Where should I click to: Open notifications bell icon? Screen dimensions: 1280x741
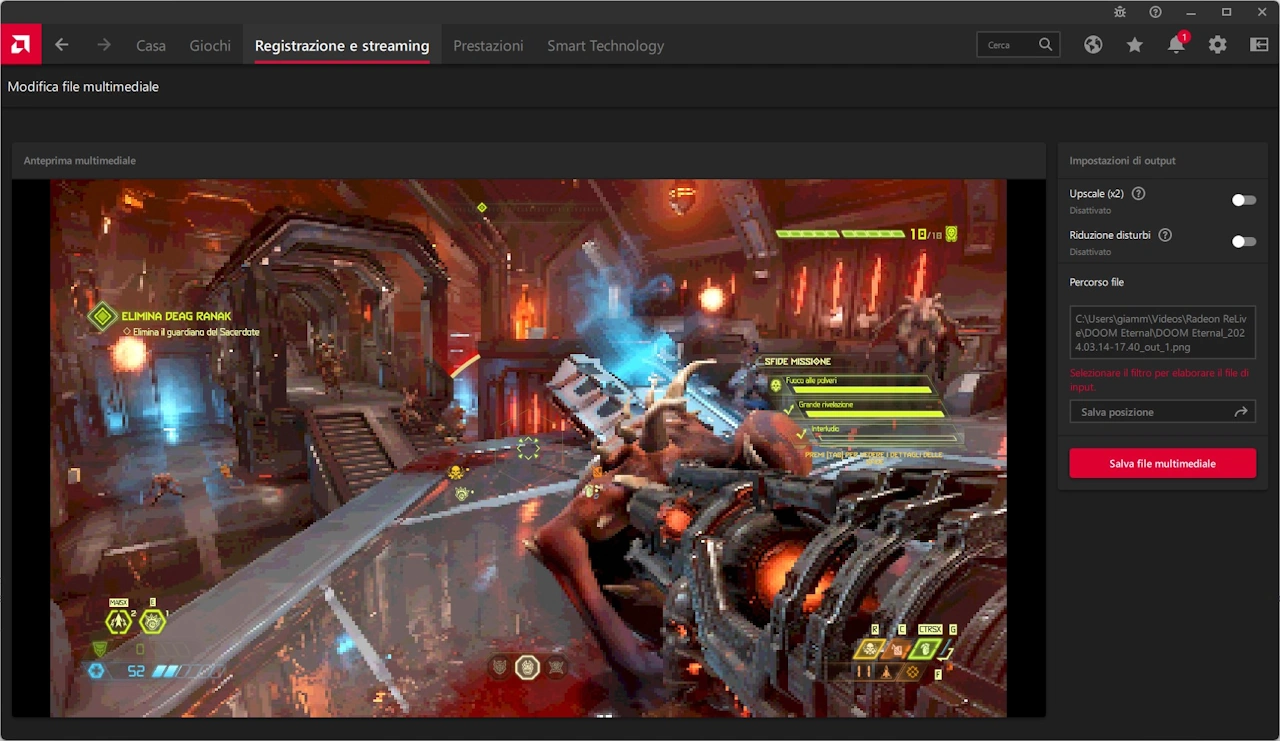pos(1176,45)
